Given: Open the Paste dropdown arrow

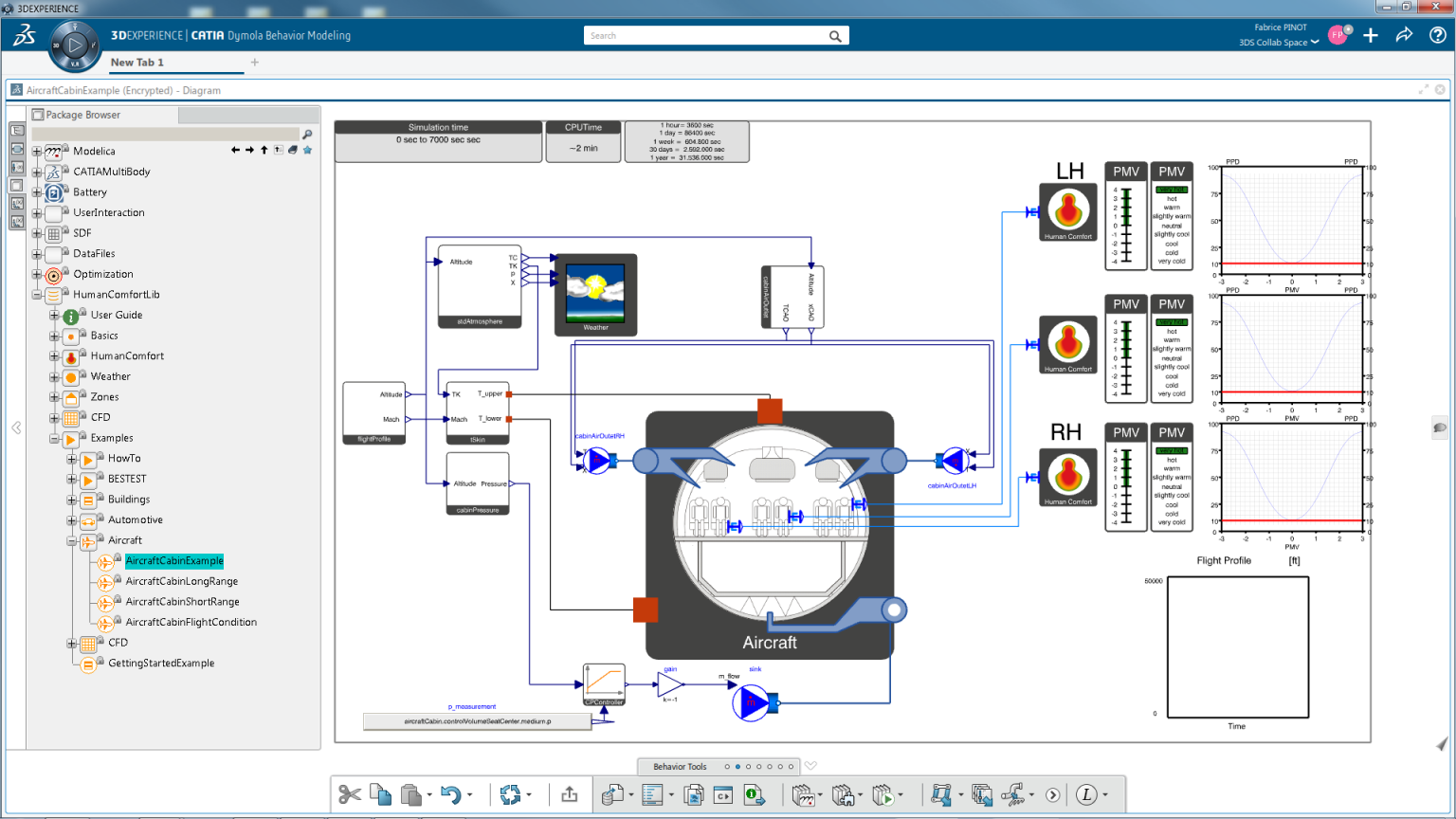Looking at the screenshot, I should pos(429,795).
